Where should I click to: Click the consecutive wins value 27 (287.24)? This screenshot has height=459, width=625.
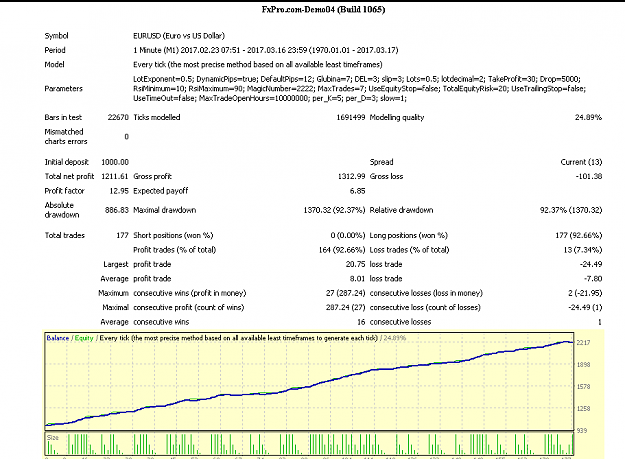[345, 293]
